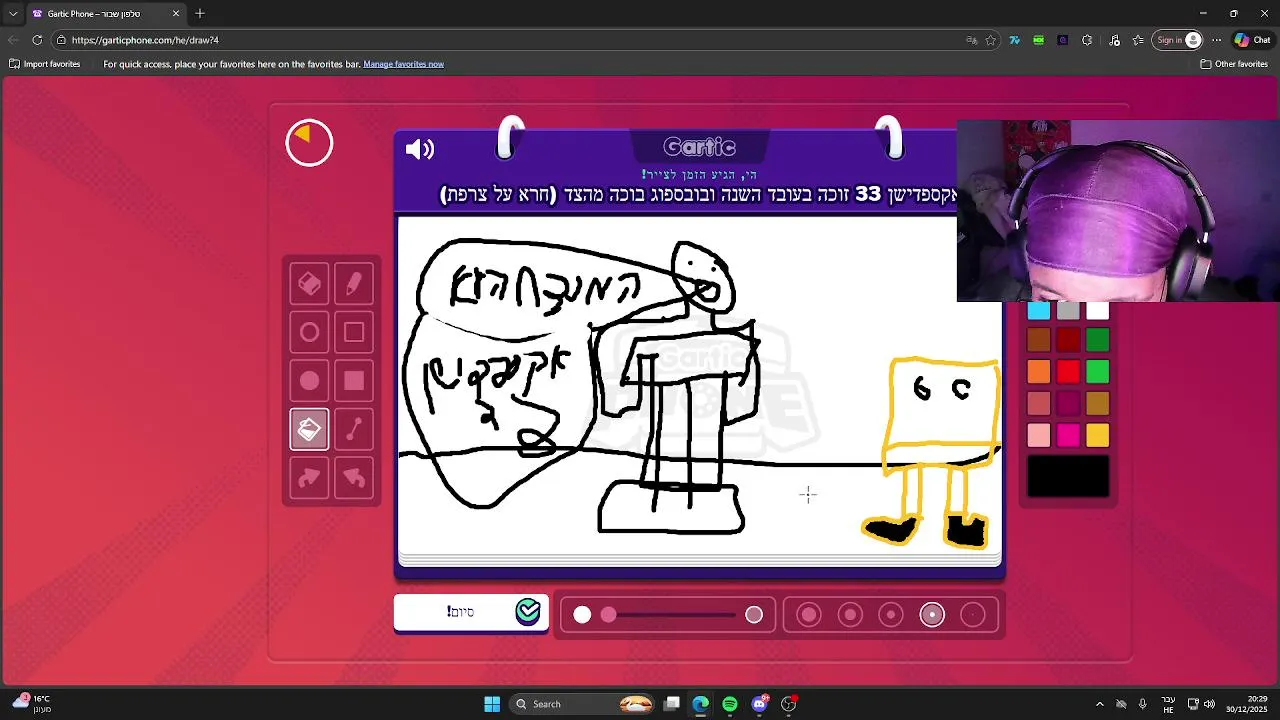The image size is (1280, 720).
Task: Open browser Settings and more menu
Action: click(x=1216, y=40)
